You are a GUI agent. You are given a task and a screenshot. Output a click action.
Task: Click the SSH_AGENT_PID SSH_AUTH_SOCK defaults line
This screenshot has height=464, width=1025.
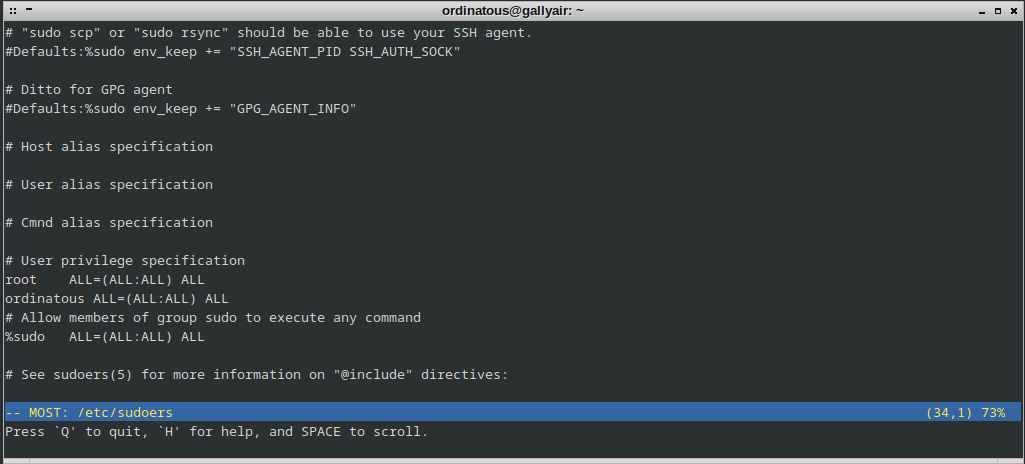[x=233, y=52]
